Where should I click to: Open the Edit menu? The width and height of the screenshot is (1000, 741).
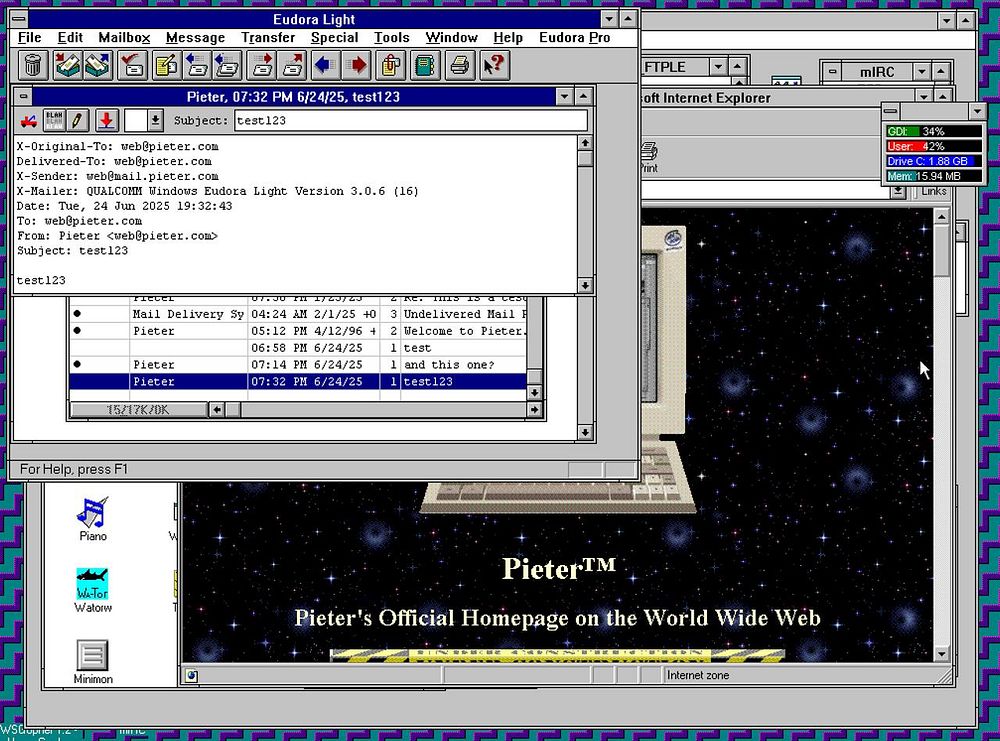pos(70,38)
